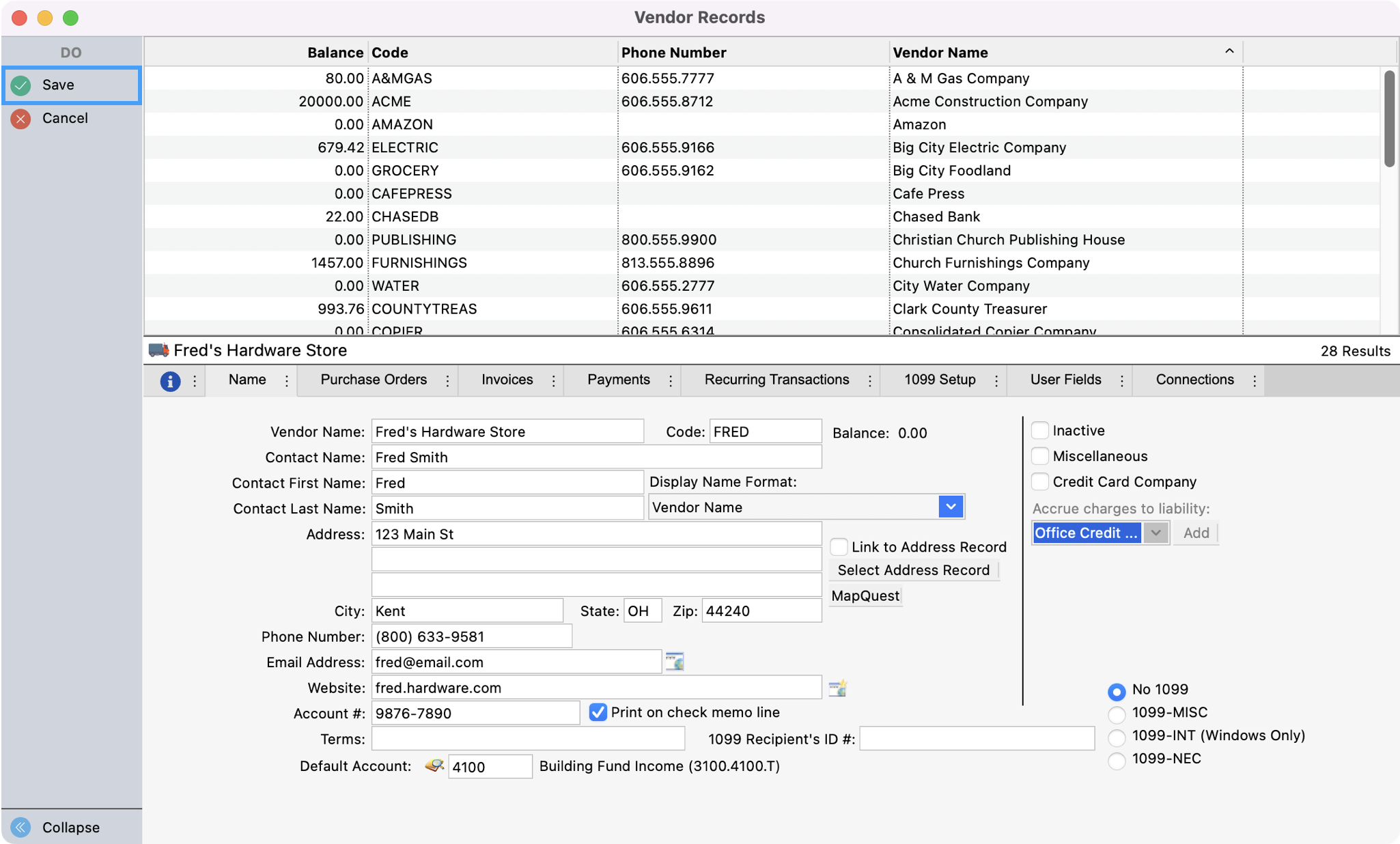Click the MapQuest button
This screenshot has height=844, width=1400.
[865, 595]
